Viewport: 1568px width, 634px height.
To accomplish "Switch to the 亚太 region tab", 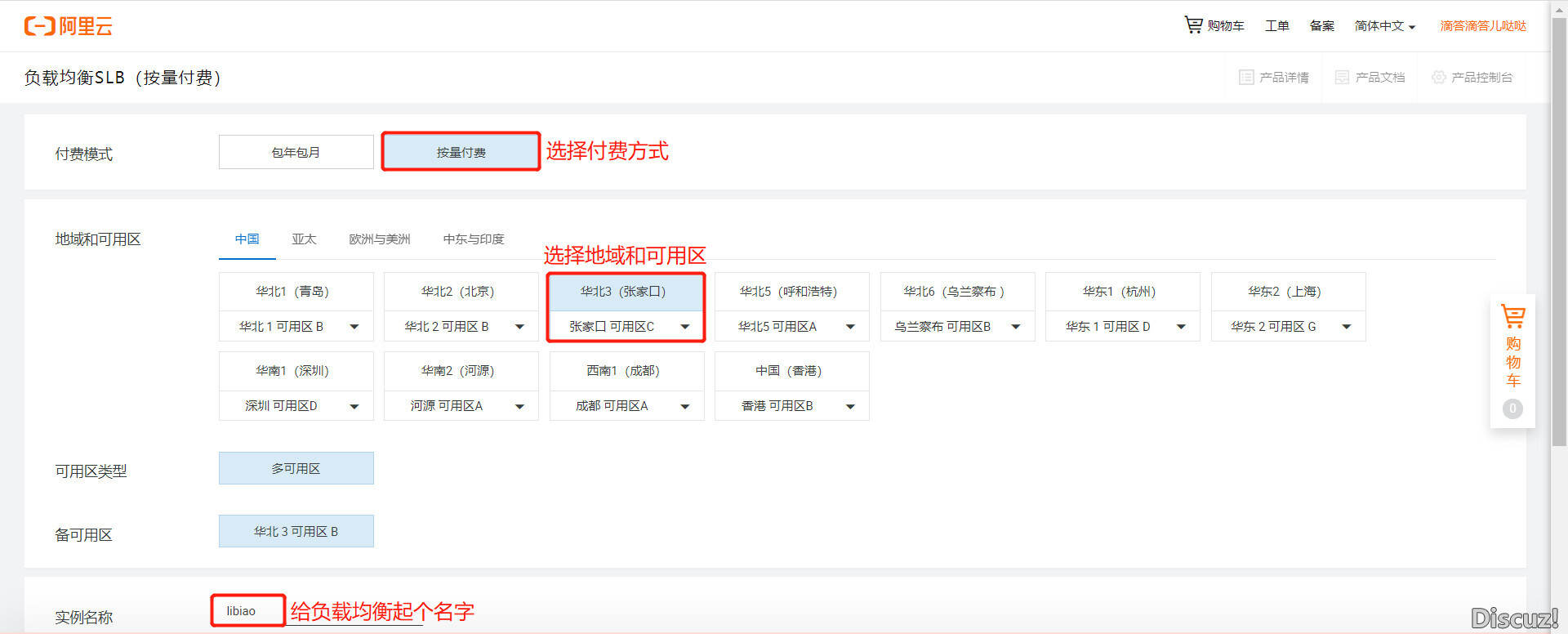I will tap(304, 239).
